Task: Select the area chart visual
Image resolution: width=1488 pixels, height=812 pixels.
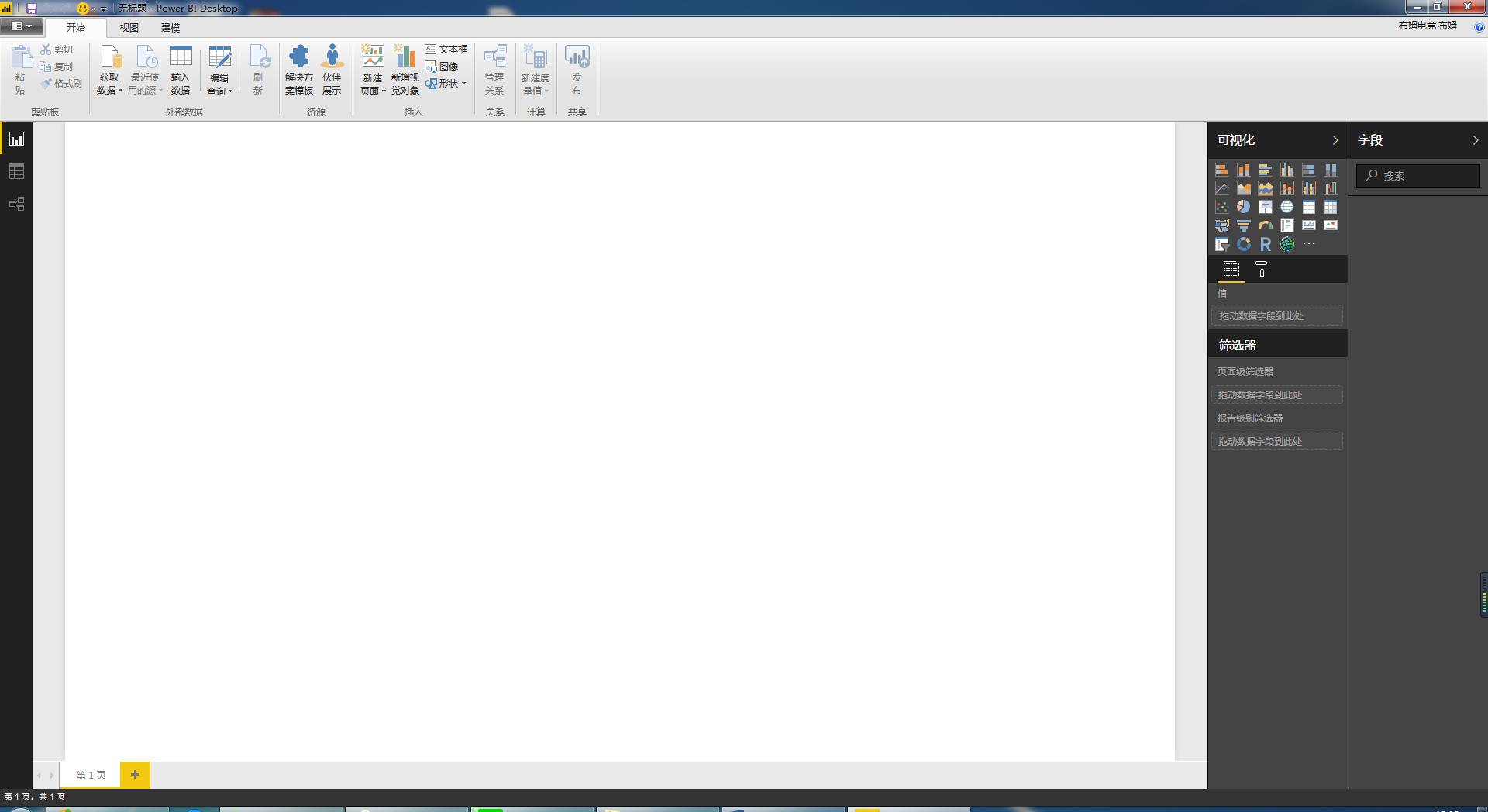Action: point(1243,188)
